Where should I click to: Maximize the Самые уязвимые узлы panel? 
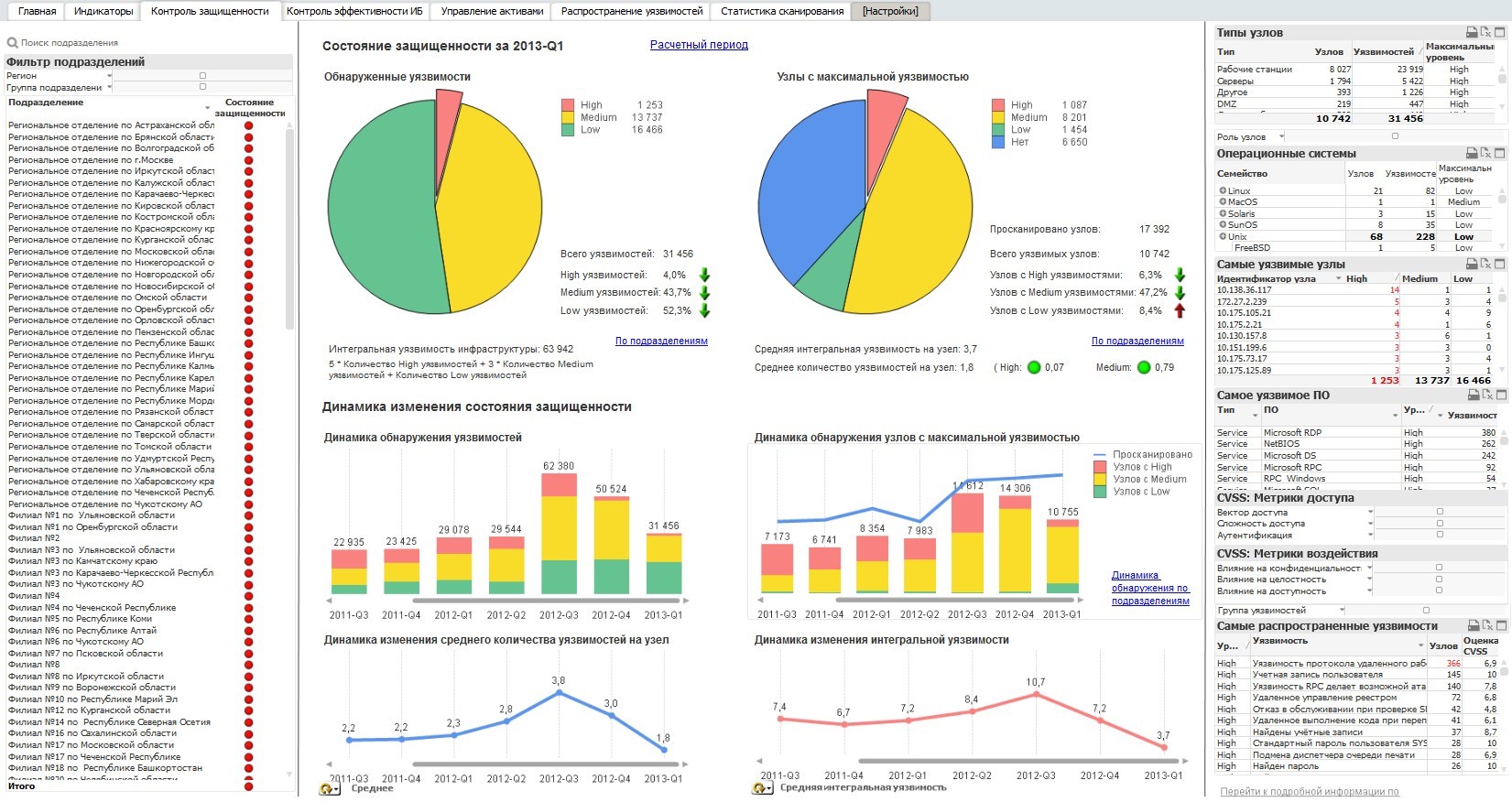[x=1500, y=264]
